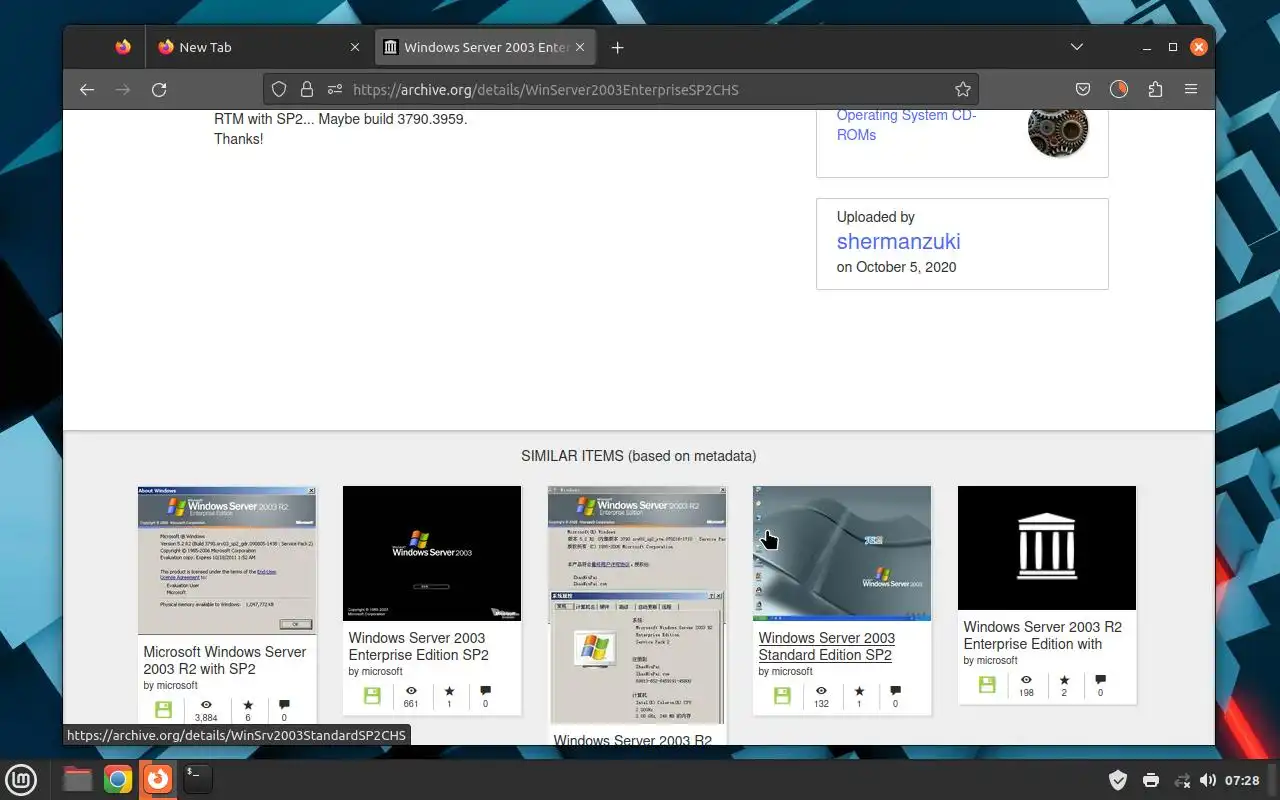Click the 'on October 5, 2020' date
This screenshot has height=800, width=1280.
point(896,267)
